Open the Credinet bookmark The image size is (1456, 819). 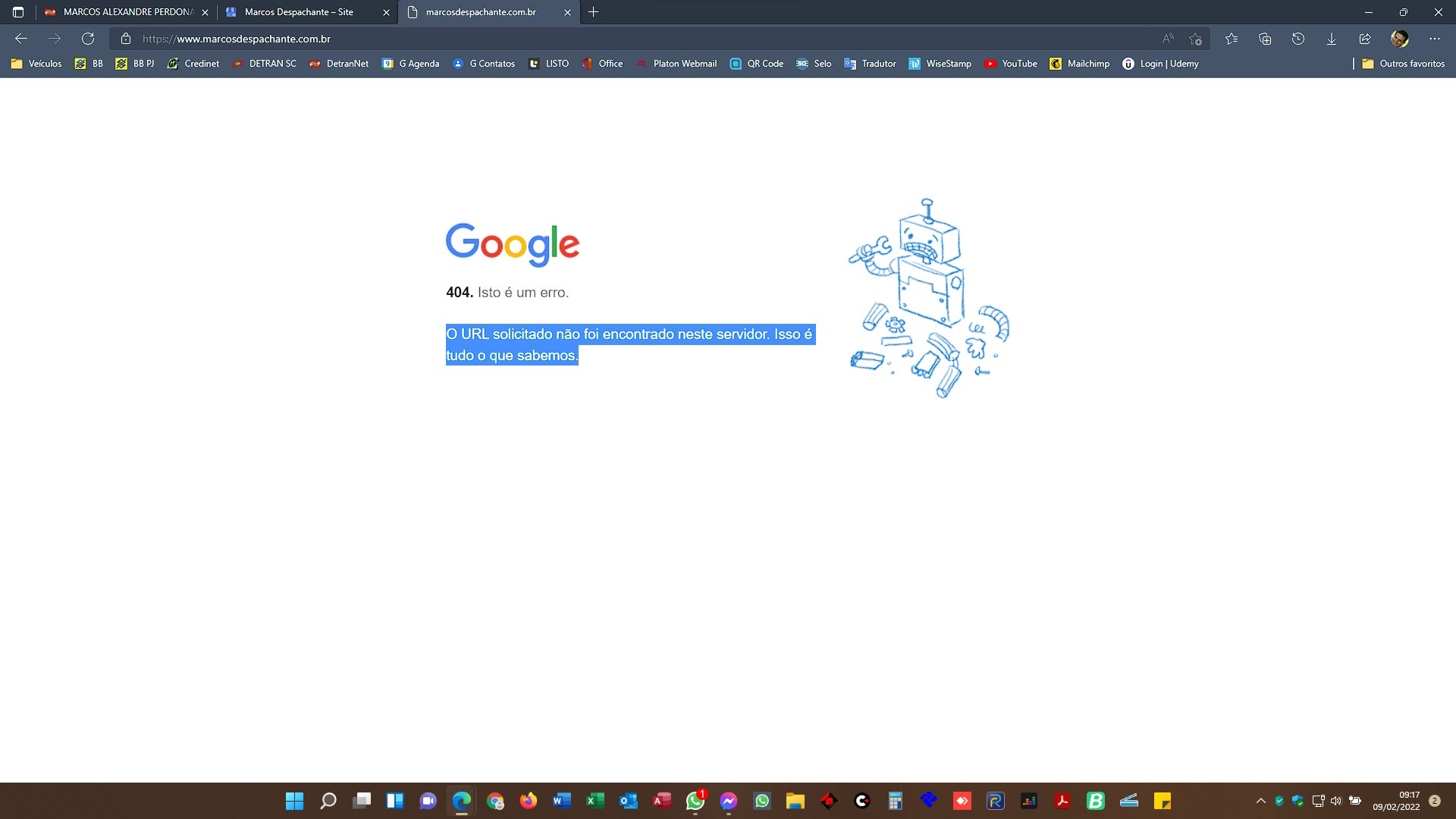click(193, 64)
